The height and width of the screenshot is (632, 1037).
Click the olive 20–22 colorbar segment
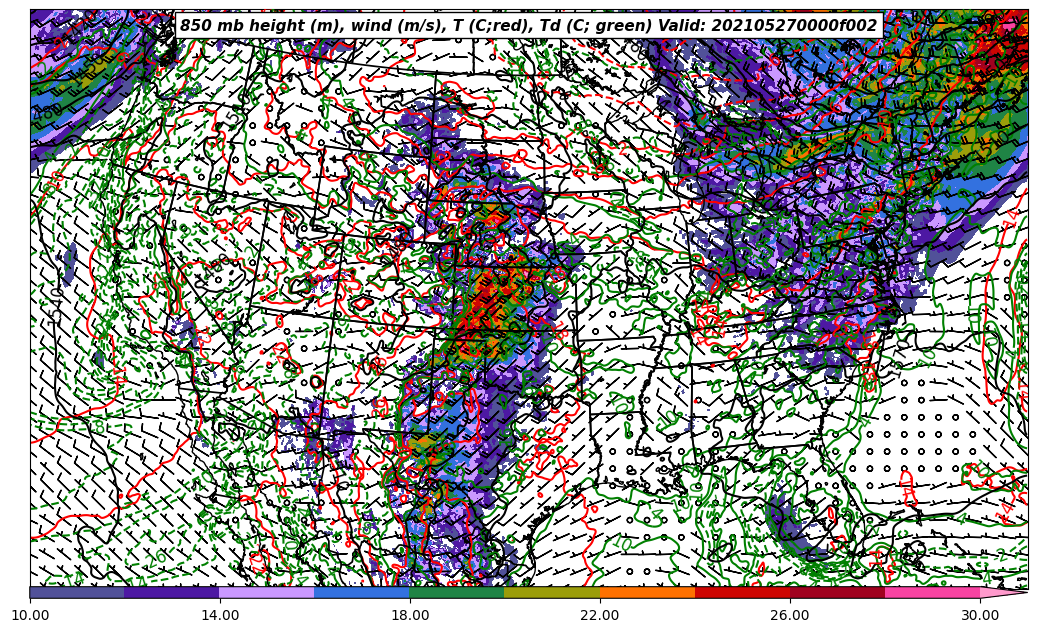pyautogui.click(x=552, y=592)
